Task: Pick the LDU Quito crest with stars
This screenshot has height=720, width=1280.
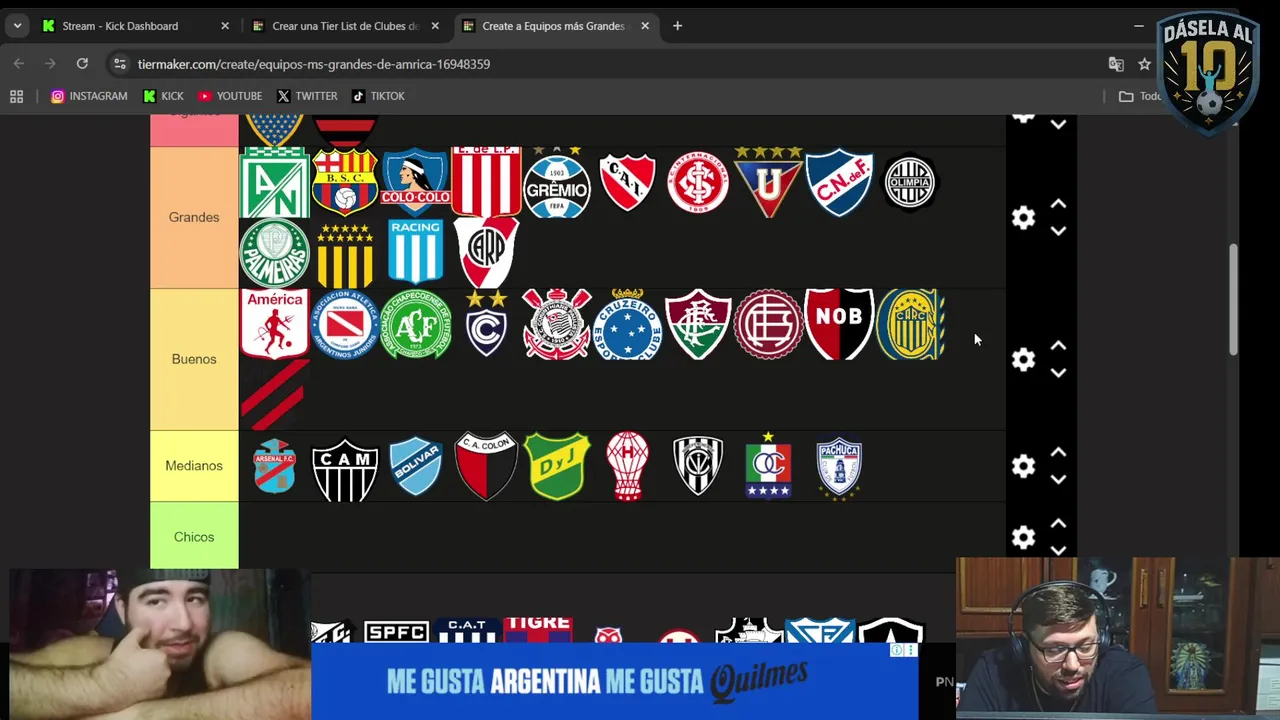Action: click(x=768, y=182)
